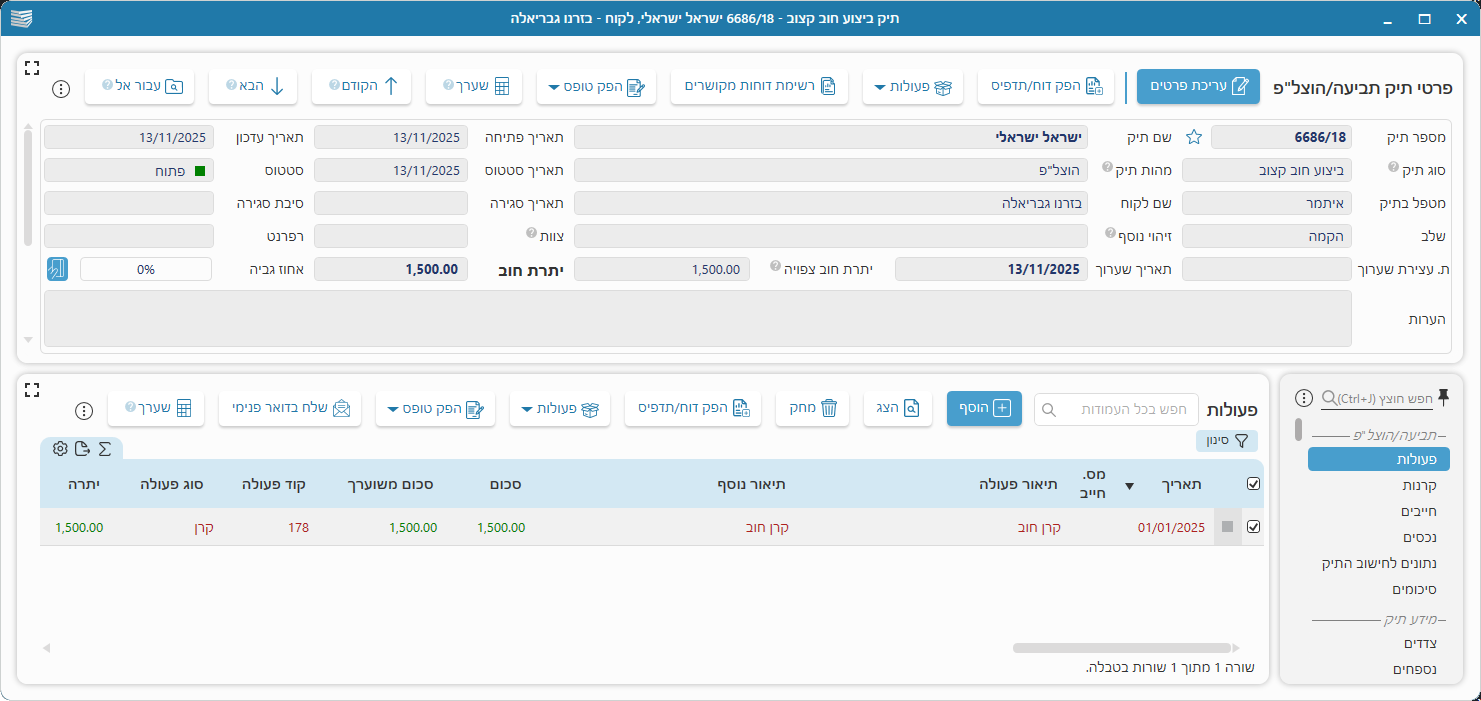This screenshot has width=1481, height=701.
Task: Toggle the סינון filter button
Action: coord(1227,440)
